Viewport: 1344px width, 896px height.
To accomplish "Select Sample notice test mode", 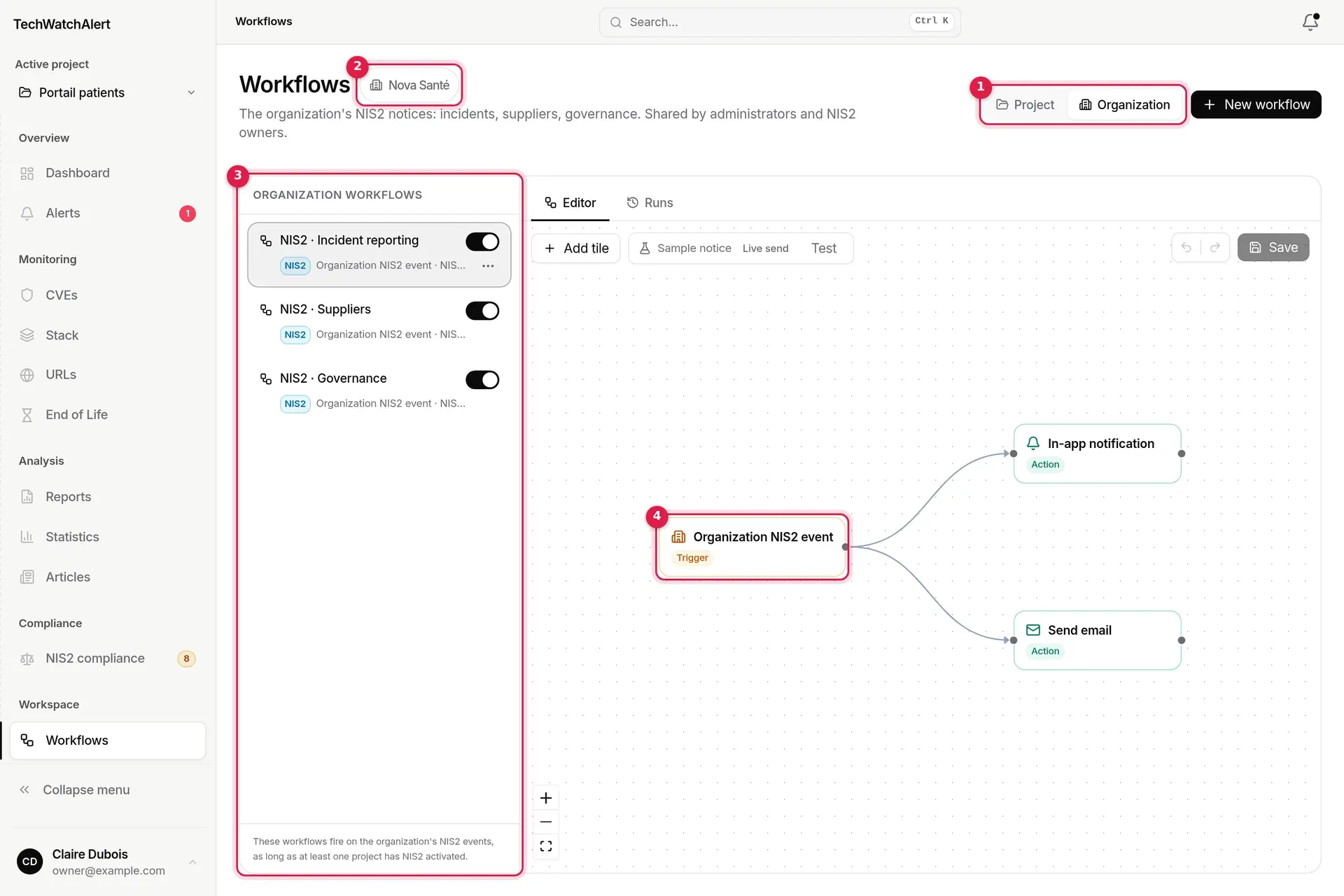I will point(685,248).
